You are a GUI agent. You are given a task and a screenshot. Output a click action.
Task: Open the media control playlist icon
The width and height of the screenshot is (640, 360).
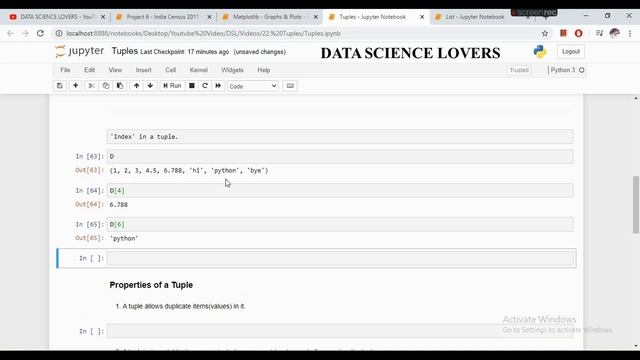(599, 33)
